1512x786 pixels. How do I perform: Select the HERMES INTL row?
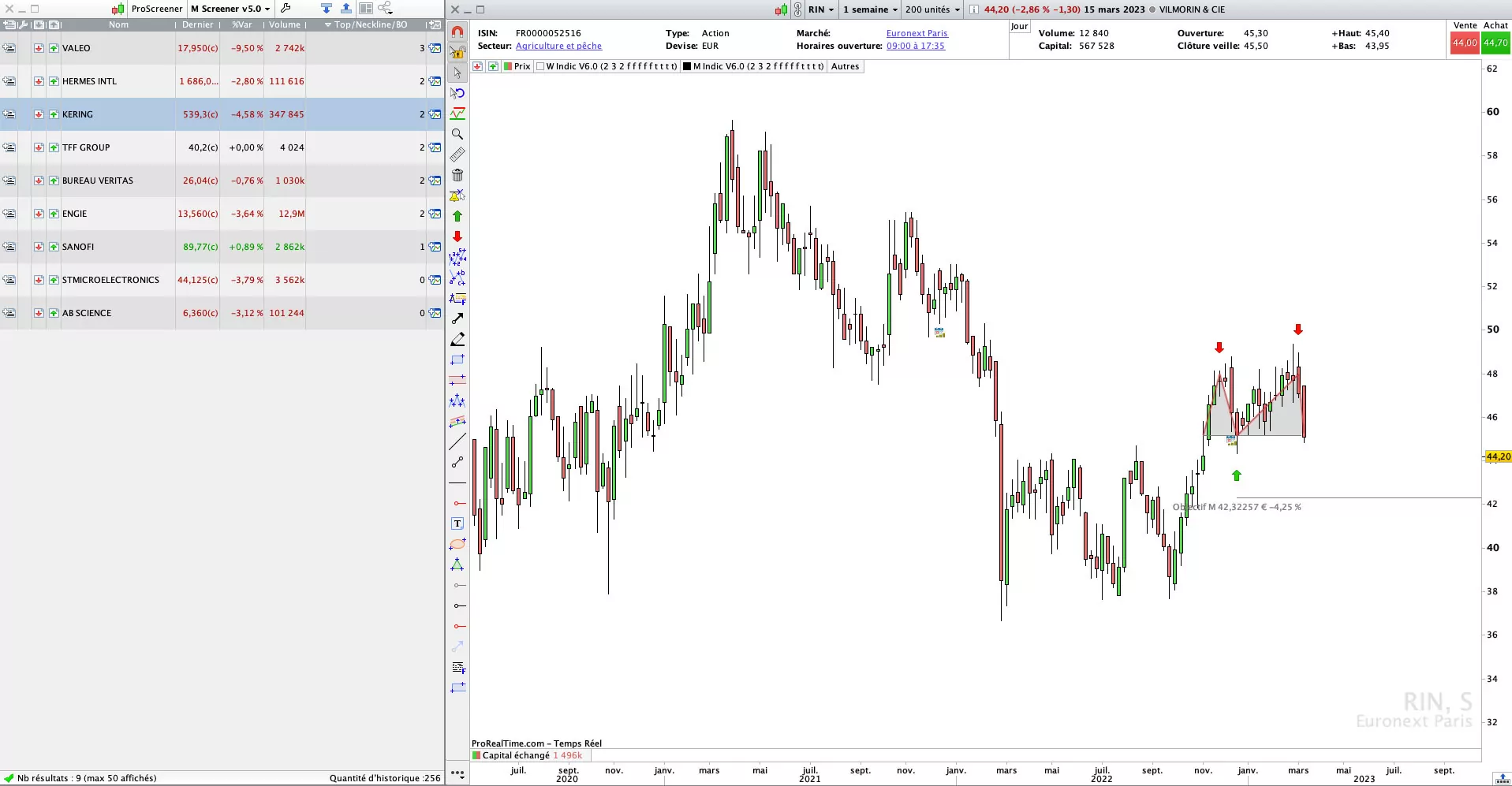coord(222,81)
